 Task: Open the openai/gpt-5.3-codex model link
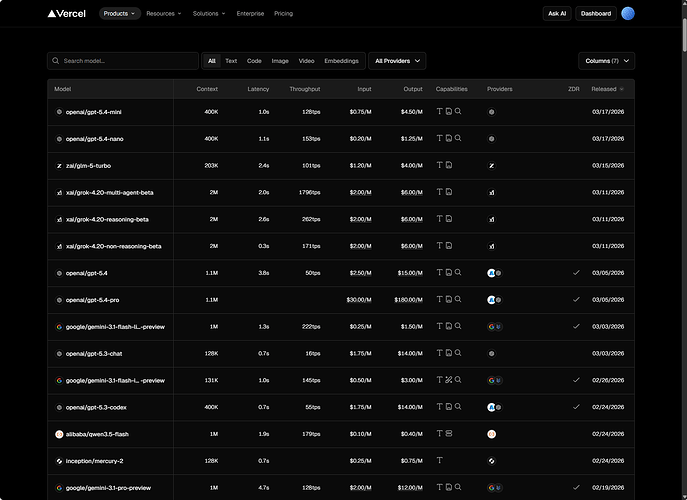pyautogui.click(x=96, y=408)
